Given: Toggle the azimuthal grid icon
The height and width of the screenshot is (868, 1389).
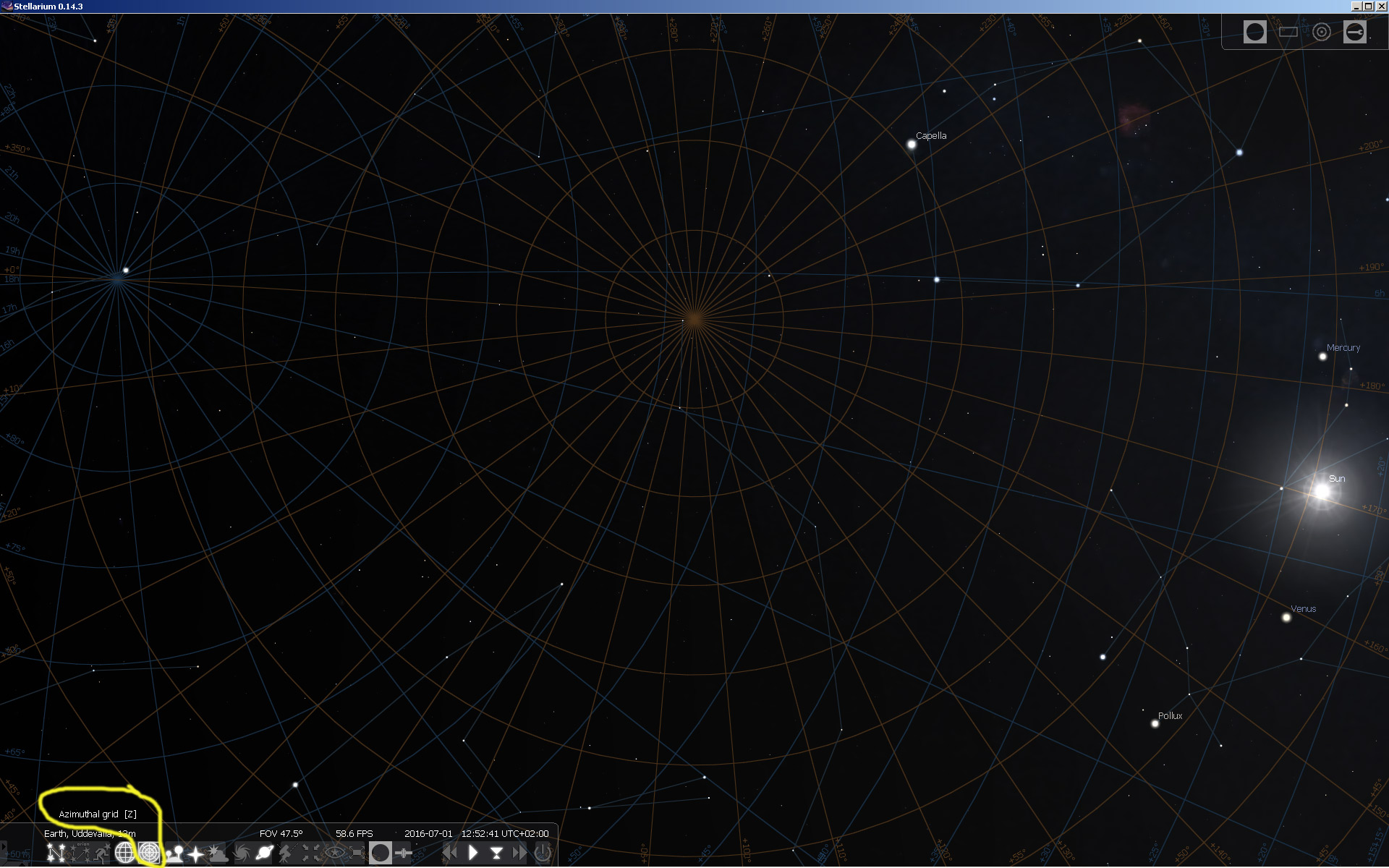Looking at the screenshot, I should click(149, 853).
